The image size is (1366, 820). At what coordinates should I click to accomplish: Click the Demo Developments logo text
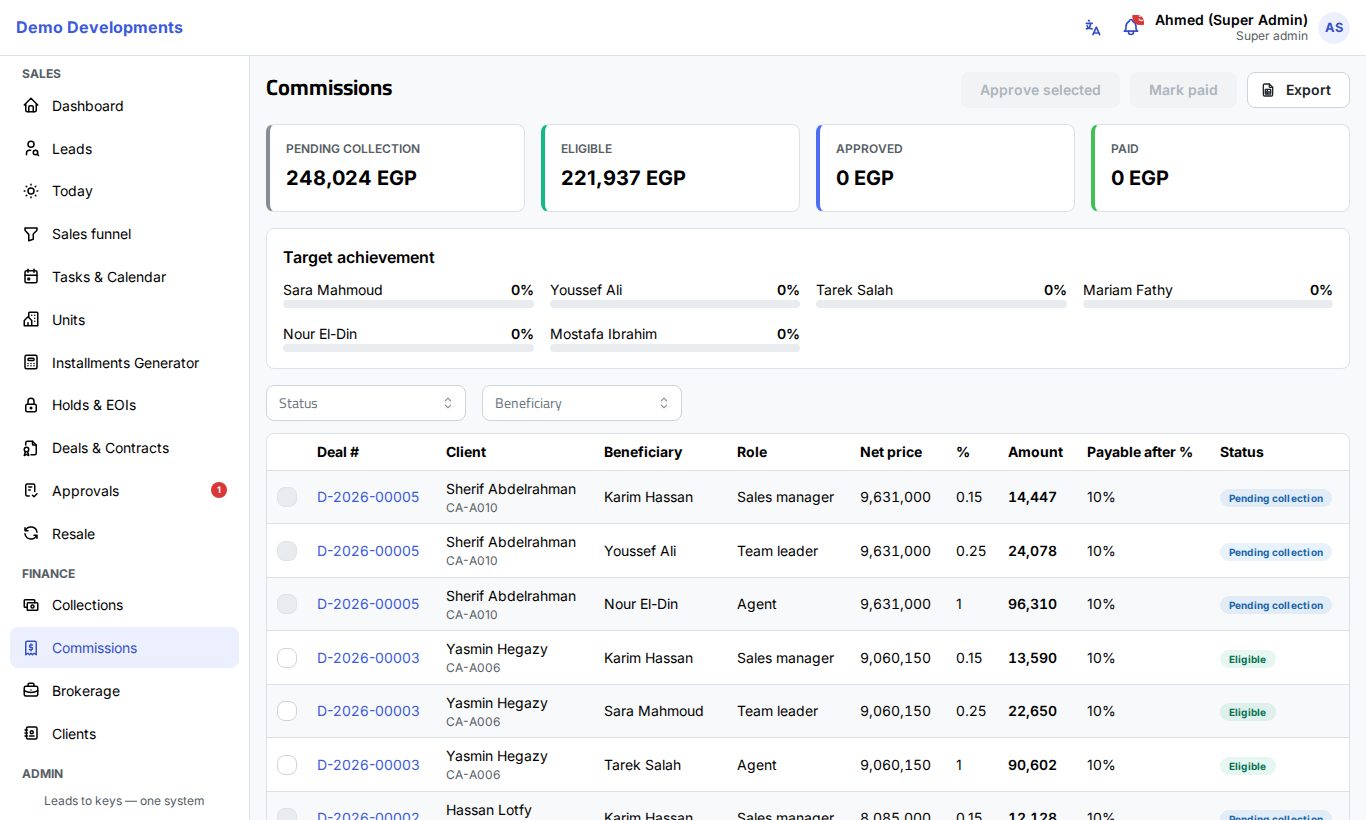[x=99, y=27]
